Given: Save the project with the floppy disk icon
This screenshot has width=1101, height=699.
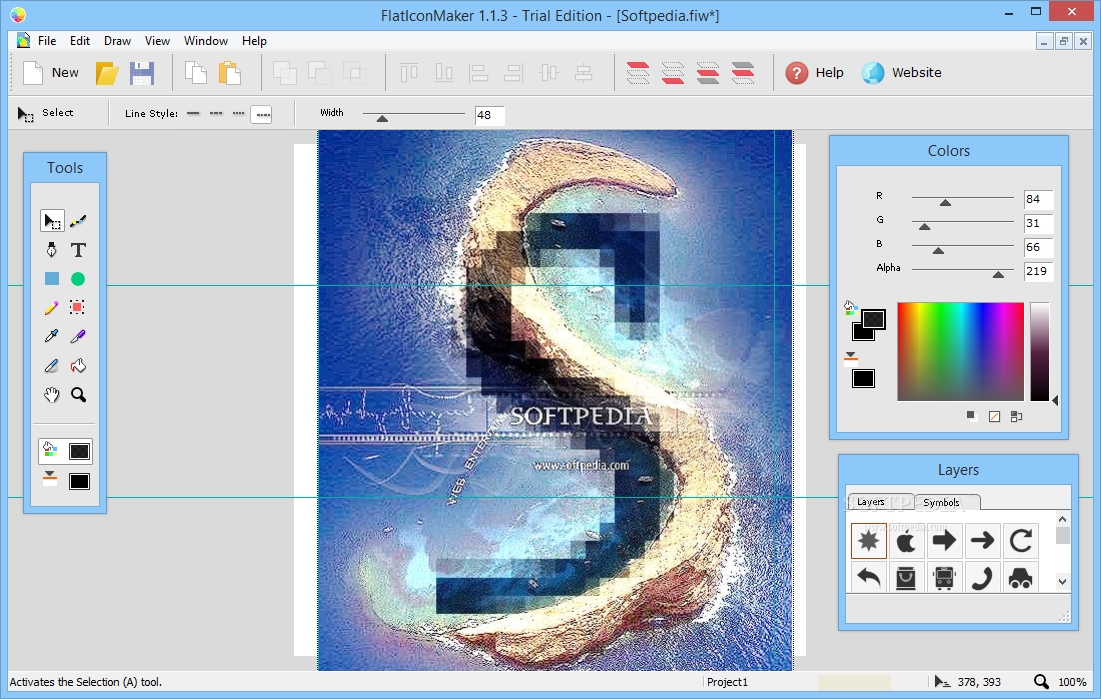Looking at the screenshot, I should (141, 73).
